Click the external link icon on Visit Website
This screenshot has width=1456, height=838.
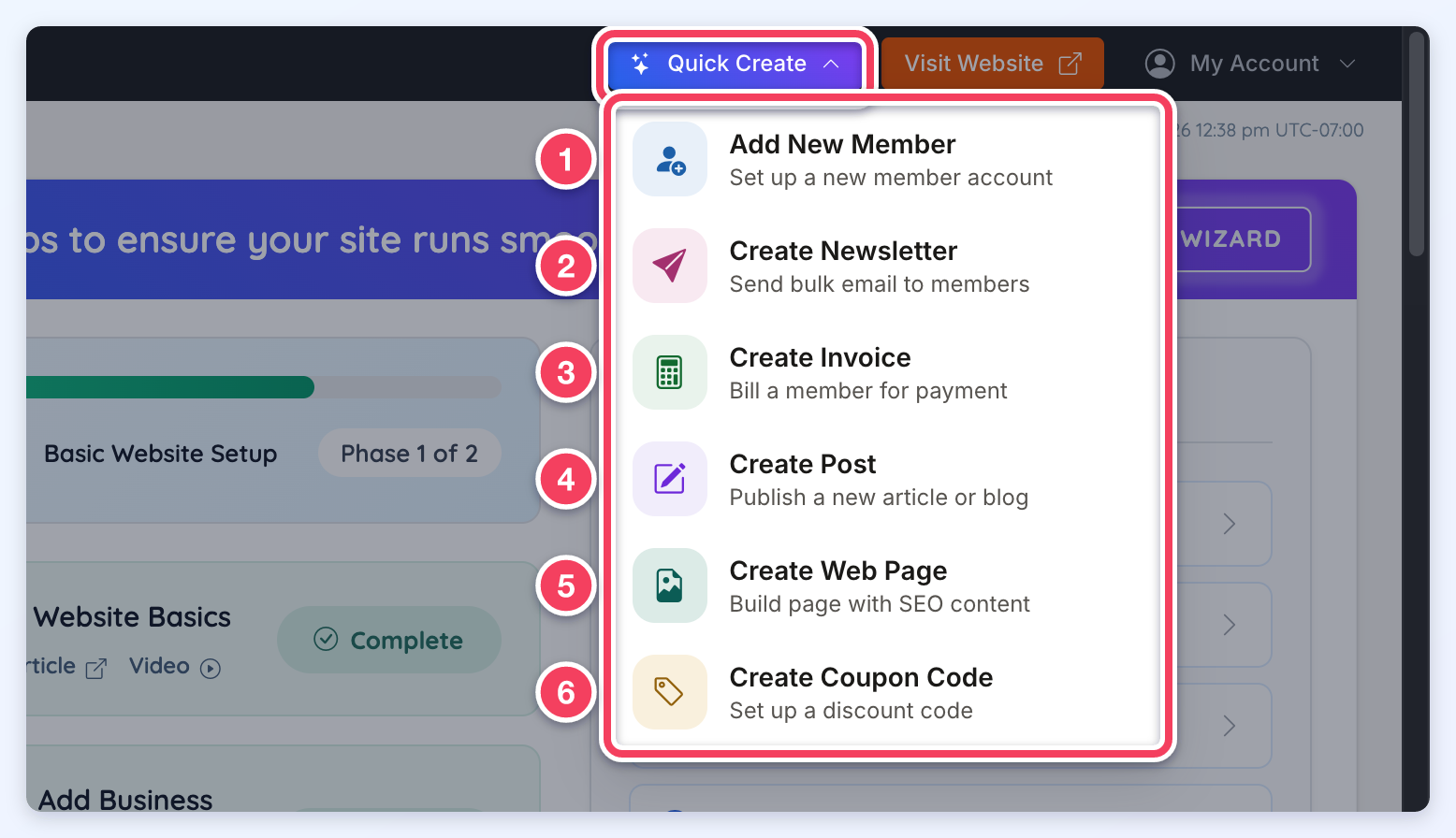point(1070,64)
